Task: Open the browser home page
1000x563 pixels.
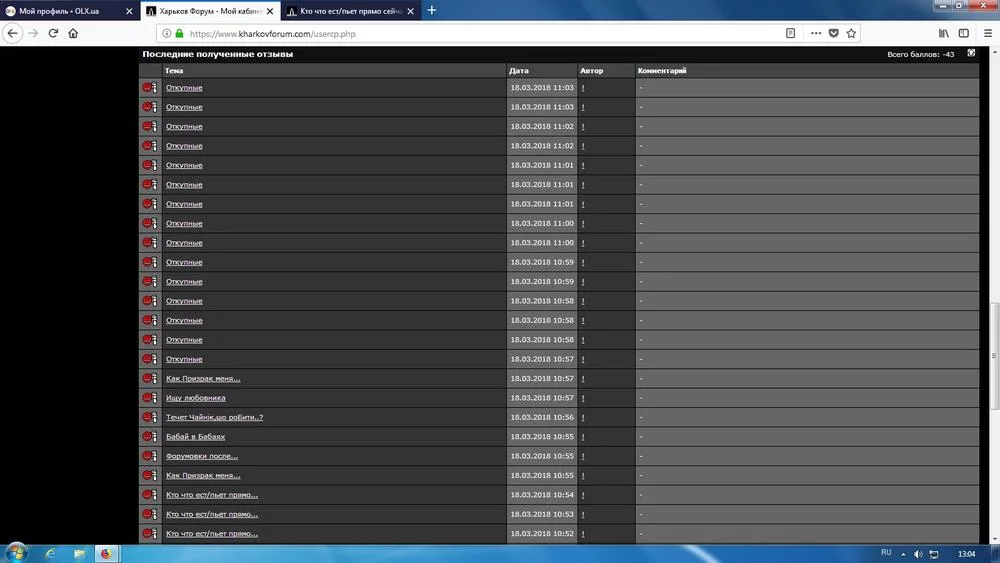Action: 73,33
